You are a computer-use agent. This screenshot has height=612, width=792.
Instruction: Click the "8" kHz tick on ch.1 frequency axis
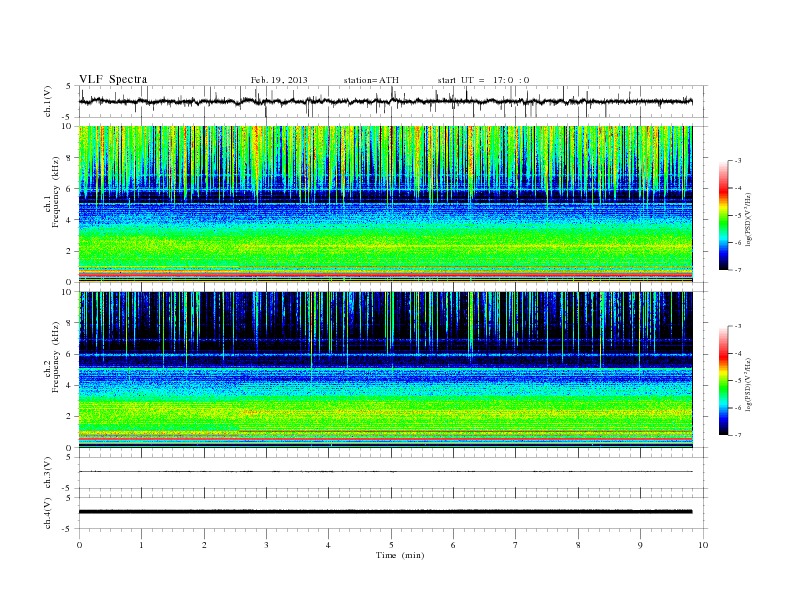coord(70,158)
